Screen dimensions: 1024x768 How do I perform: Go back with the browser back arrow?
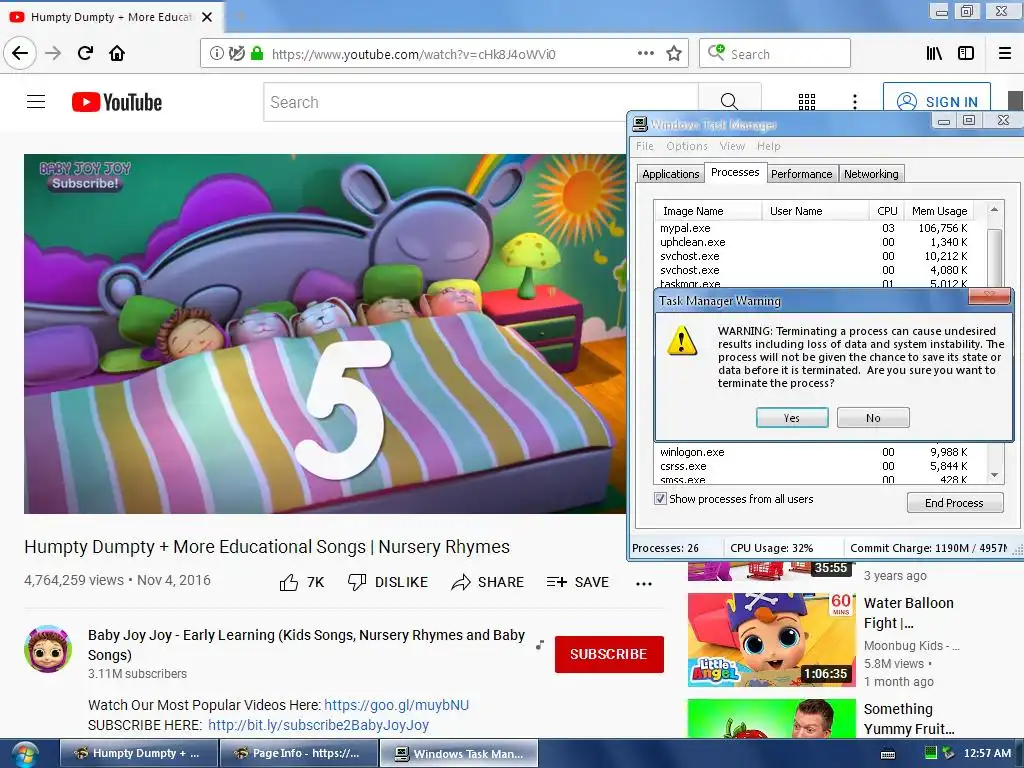point(20,53)
